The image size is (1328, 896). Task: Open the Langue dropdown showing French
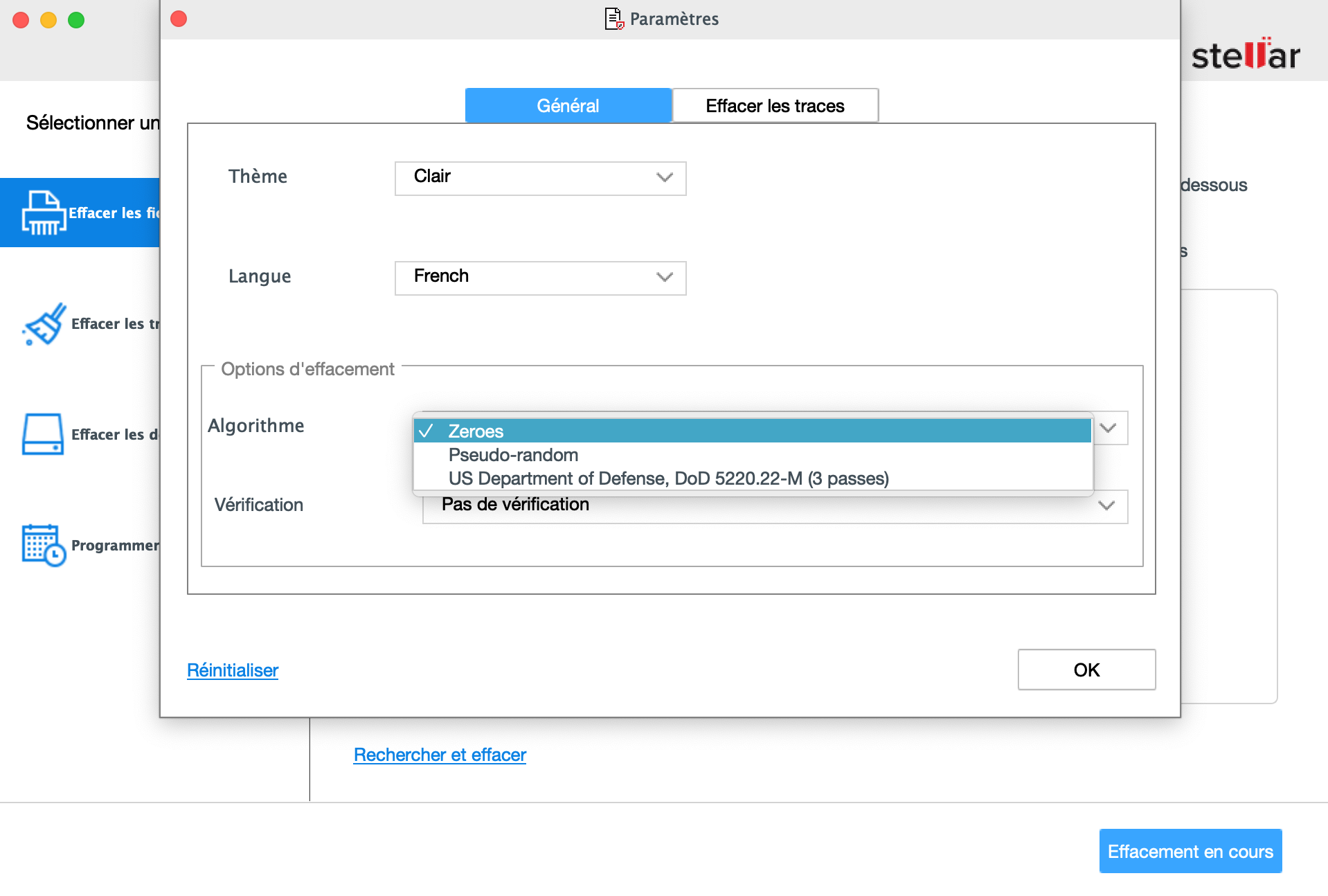click(x=540, y=278)
